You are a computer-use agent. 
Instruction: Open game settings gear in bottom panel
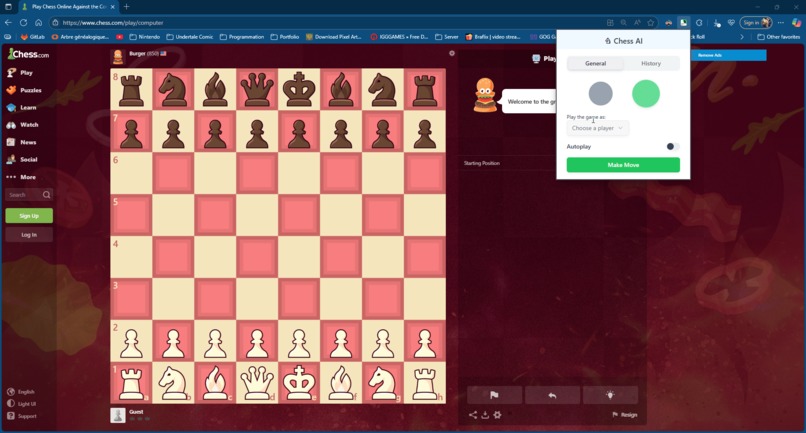497,414
